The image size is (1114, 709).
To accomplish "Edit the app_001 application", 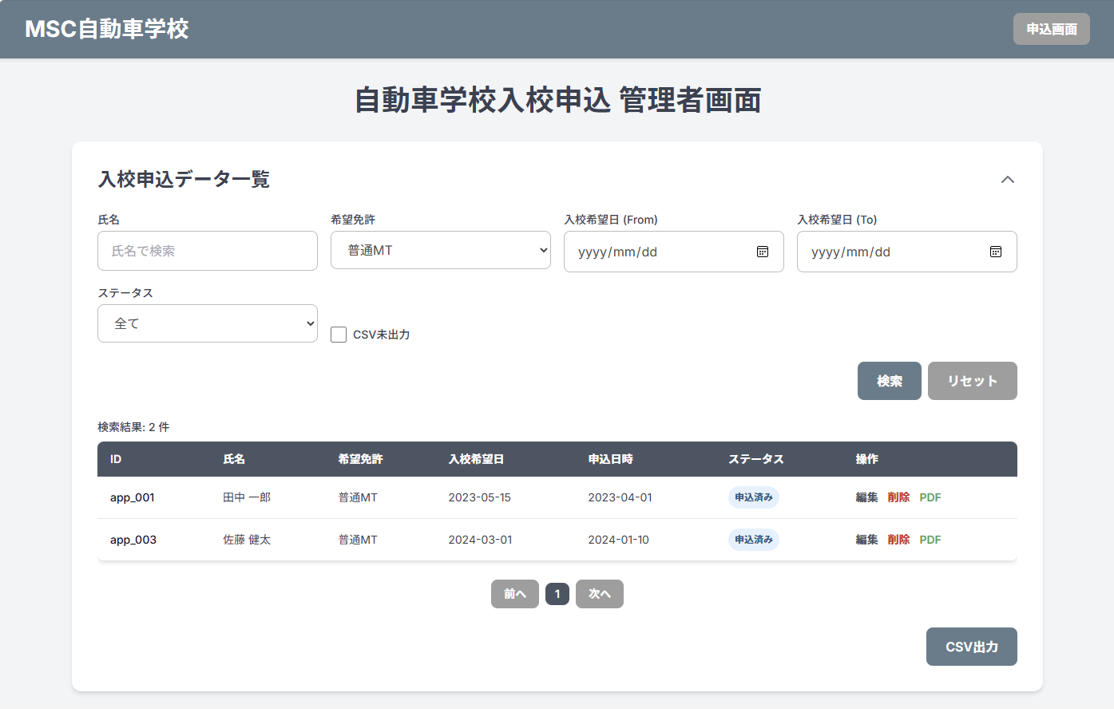I will point(866,498).
